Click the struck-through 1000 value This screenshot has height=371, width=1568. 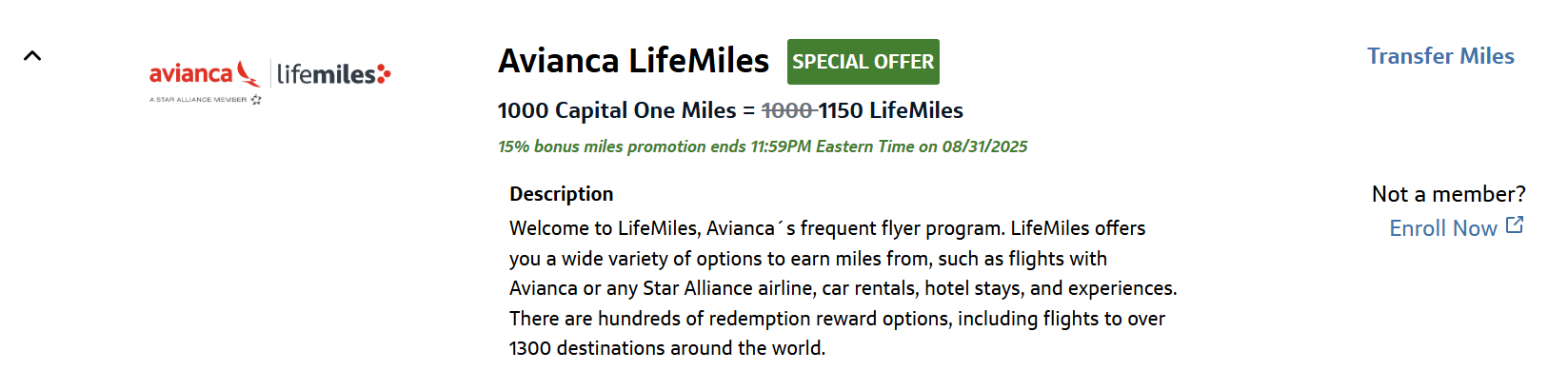tap(787, 110)
